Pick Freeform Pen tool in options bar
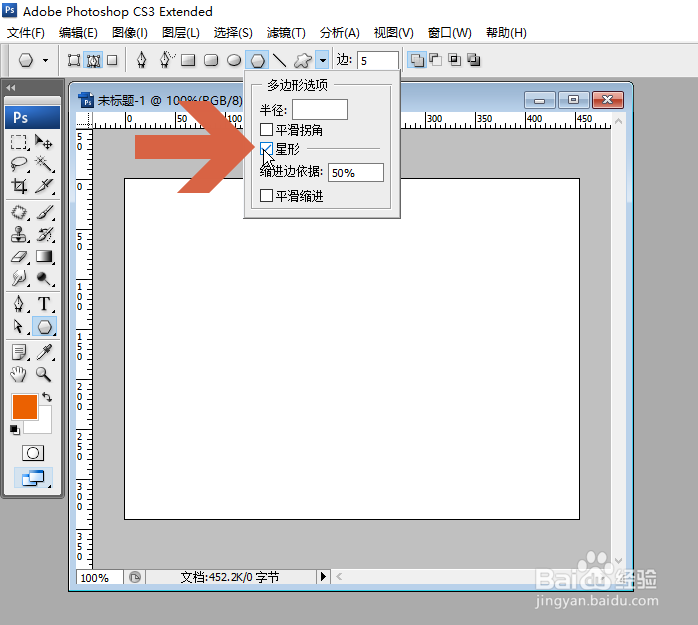698x625 pixels. 166,60
